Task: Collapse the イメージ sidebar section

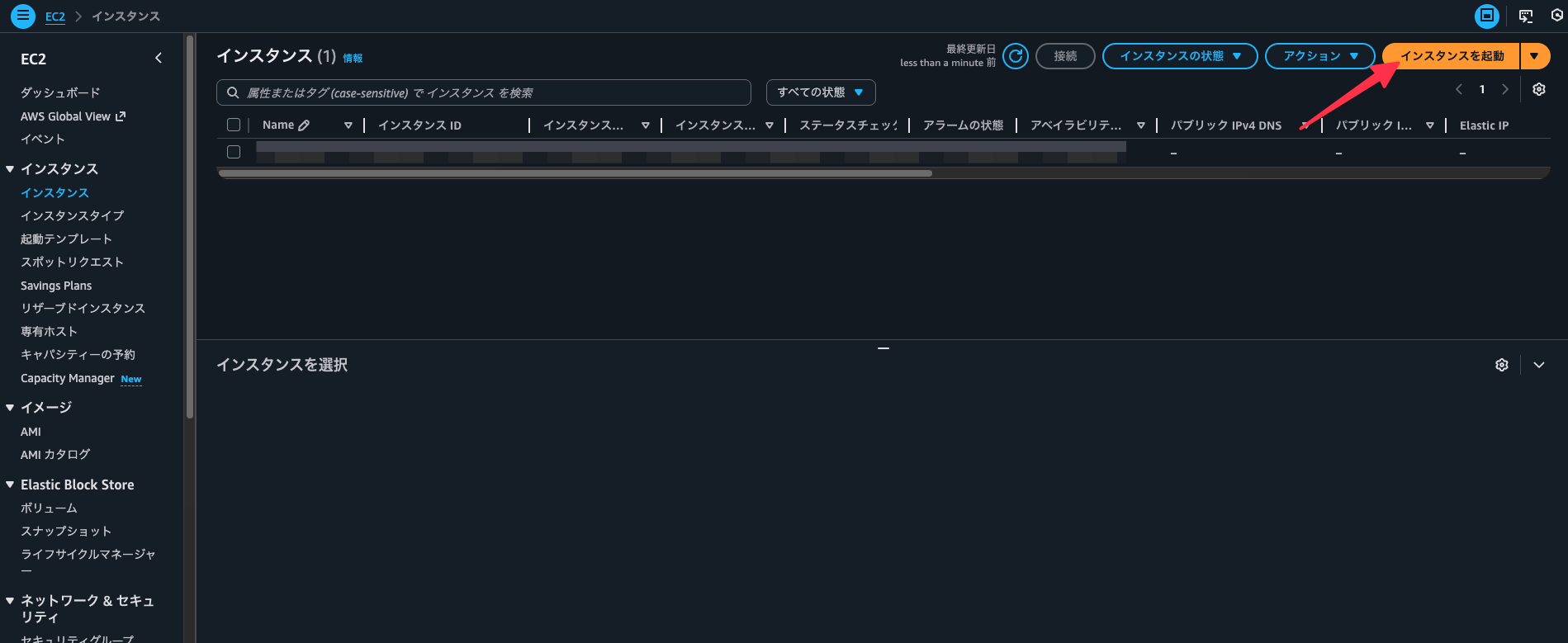Action: (10, 407)
